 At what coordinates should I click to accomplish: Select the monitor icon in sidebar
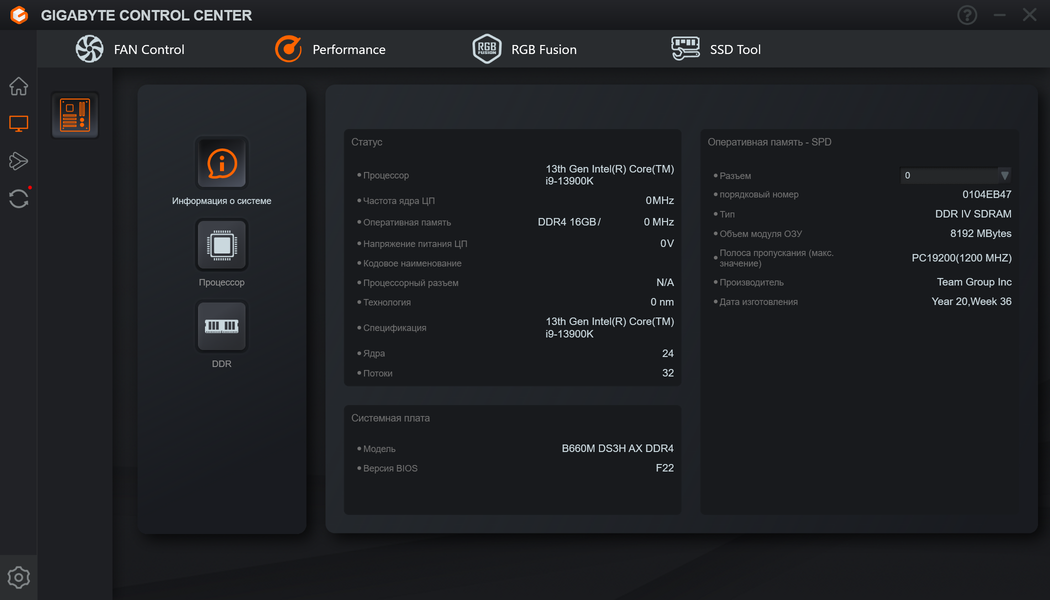[19, 123]
